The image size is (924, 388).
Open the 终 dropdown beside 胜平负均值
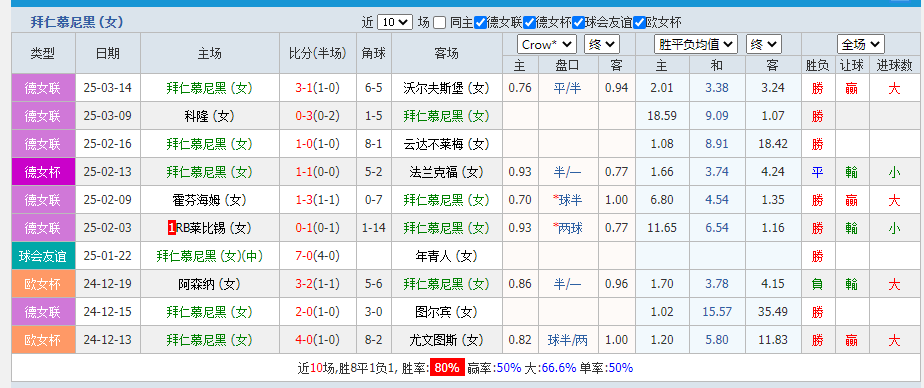pyautogui.click(x=764, y=44)
